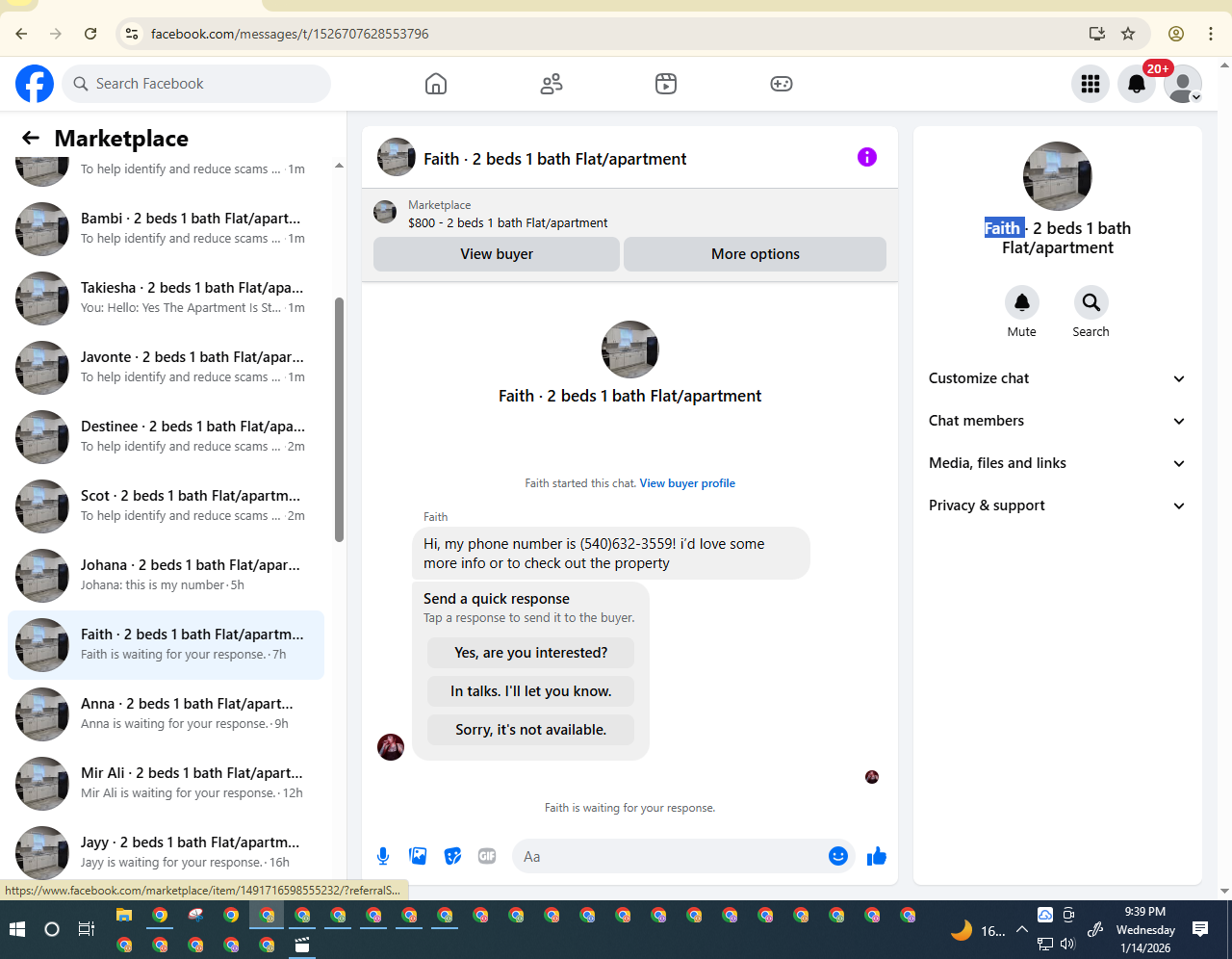Choose a GIF icon
The height and width of the screenshot is (959, 1232).
487,856
